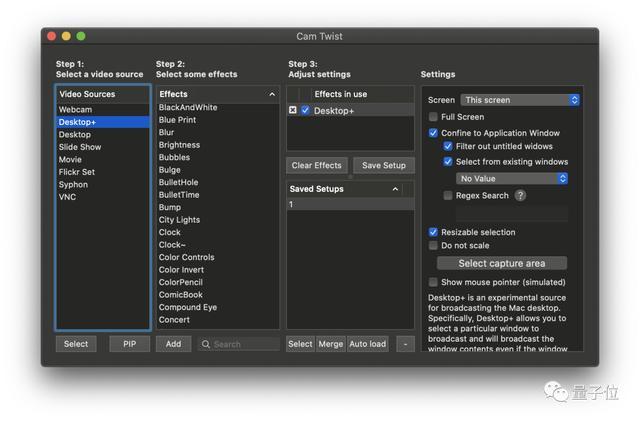This screenshot has width=640, height=421.
Task: Select Syphon video source
Action: tap(103, 184)
